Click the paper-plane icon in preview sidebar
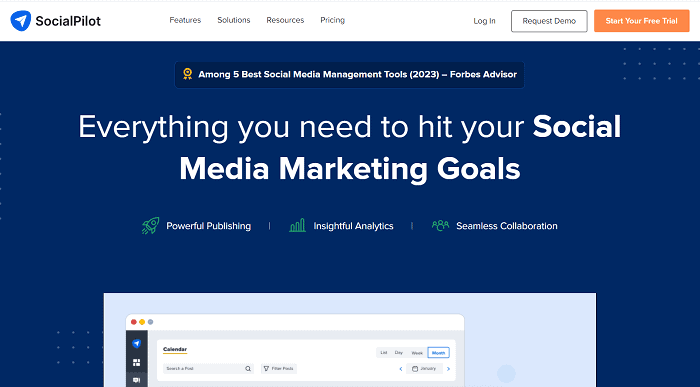The width and height of the screenshot is (700, 387). (x=137, y=343)
